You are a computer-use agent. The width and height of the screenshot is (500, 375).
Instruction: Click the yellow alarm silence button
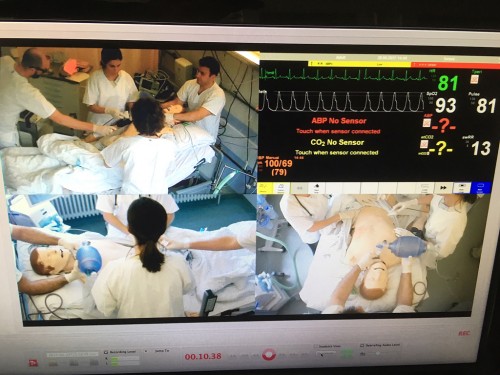264,188
